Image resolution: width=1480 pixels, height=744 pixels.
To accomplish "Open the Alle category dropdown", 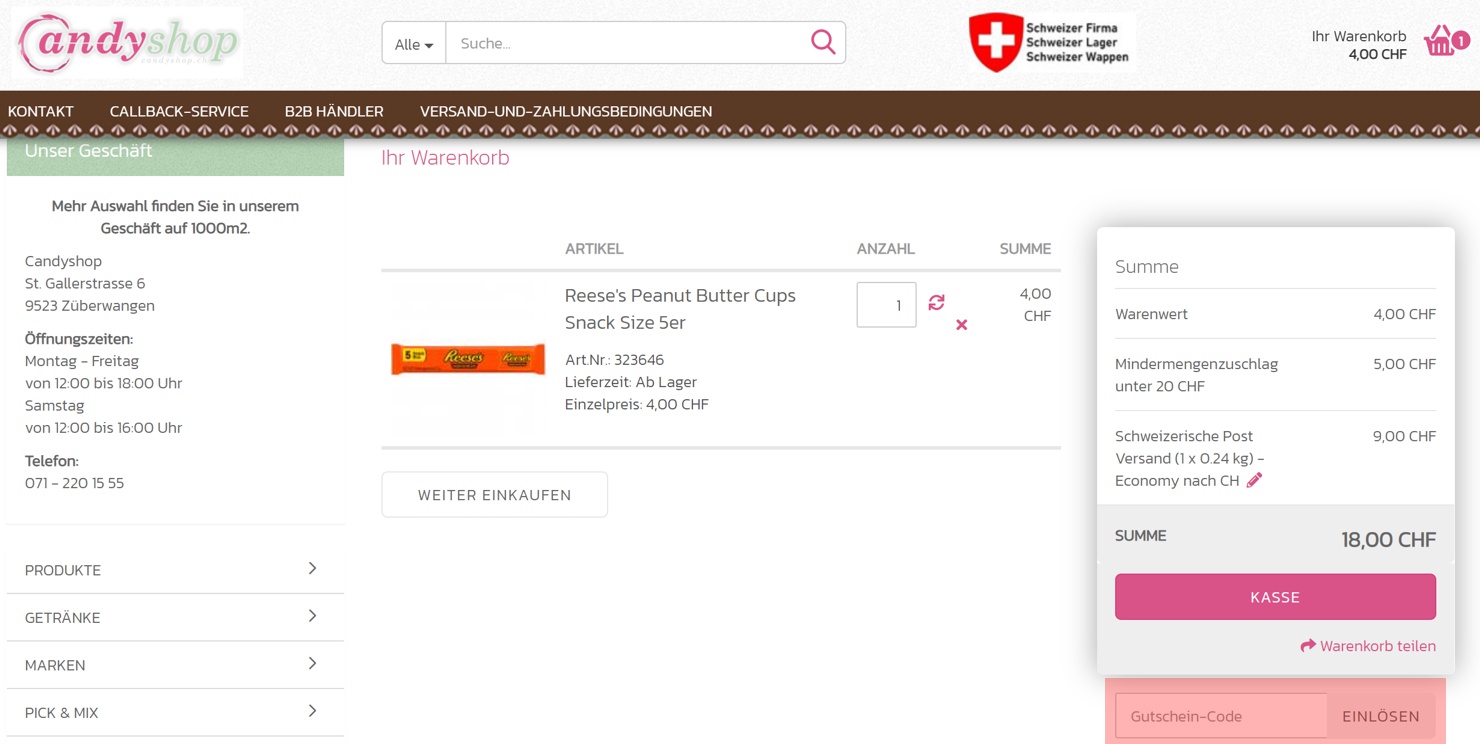I will tap(414, 43).
